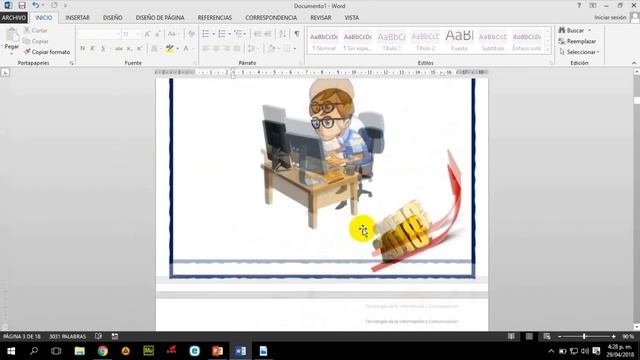Click Iniciar sesión link
Screen dimensions: 640x360
pos(610,18)
